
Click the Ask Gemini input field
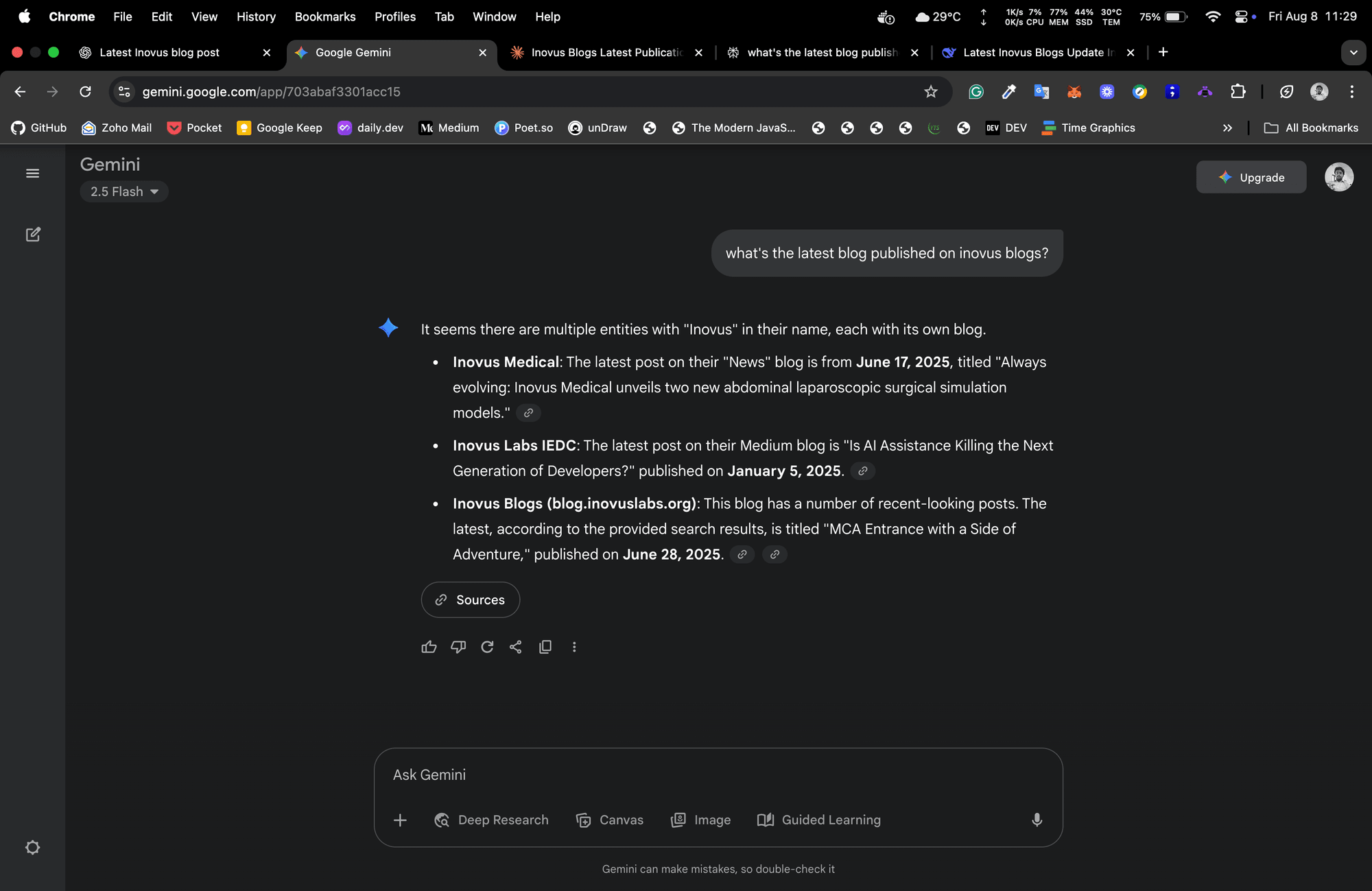click(717, 774)
